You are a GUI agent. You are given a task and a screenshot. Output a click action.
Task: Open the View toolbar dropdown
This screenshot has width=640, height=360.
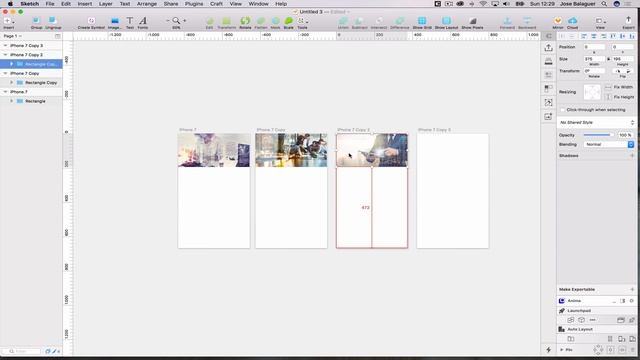[x=600, y=22]
